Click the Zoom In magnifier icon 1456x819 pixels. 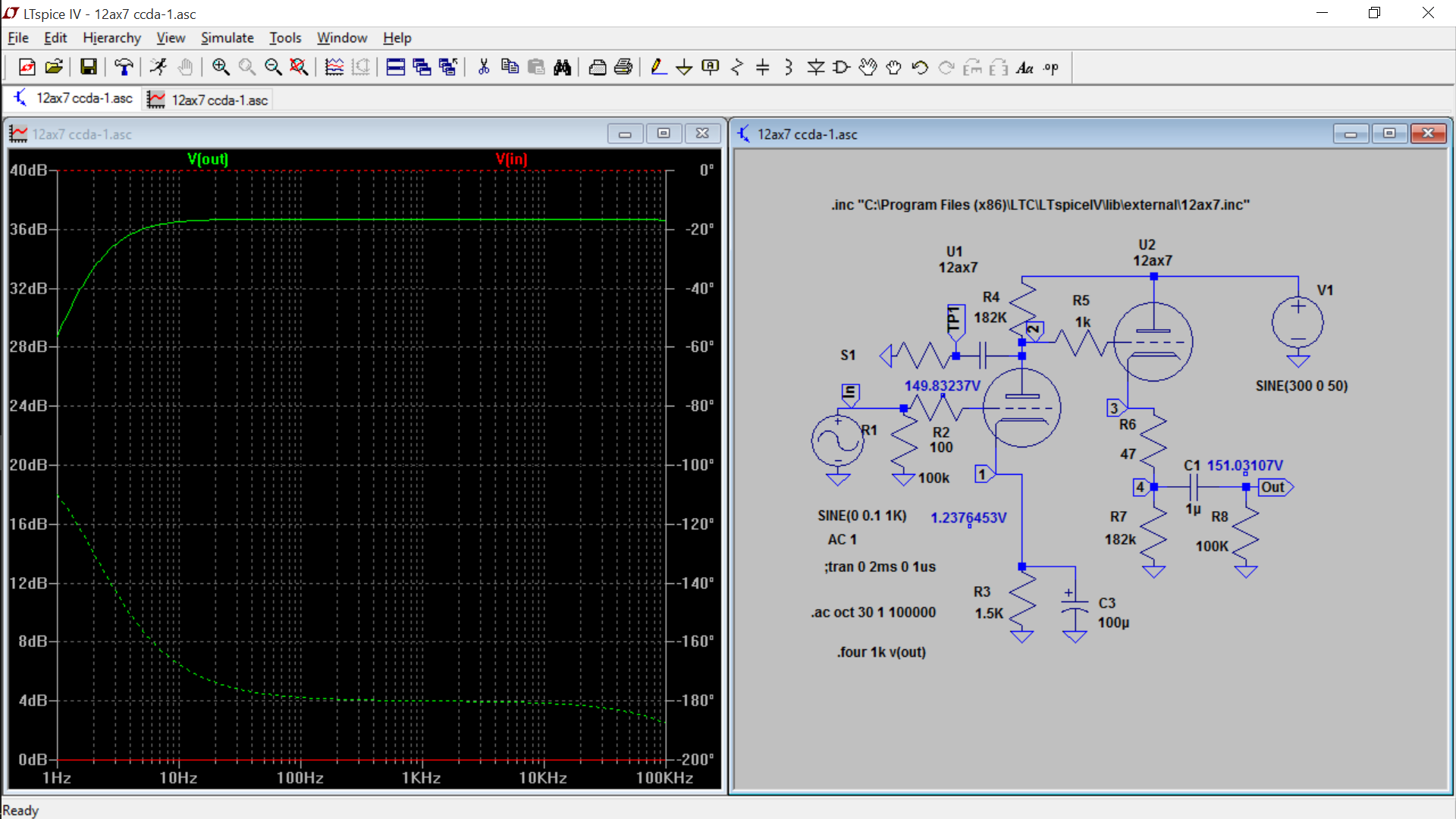[221, 67]
